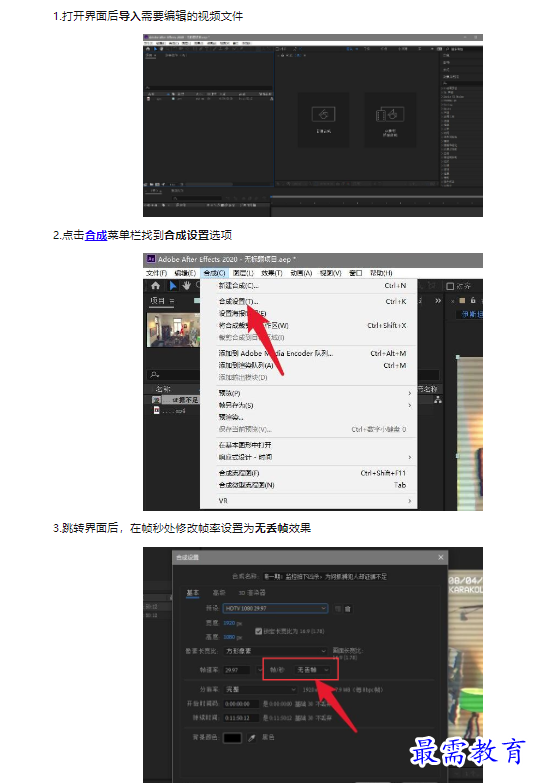Click the black background color swatch
Image resolution: width=534 pixels, height=783 pixels.
tap(232, 738)
